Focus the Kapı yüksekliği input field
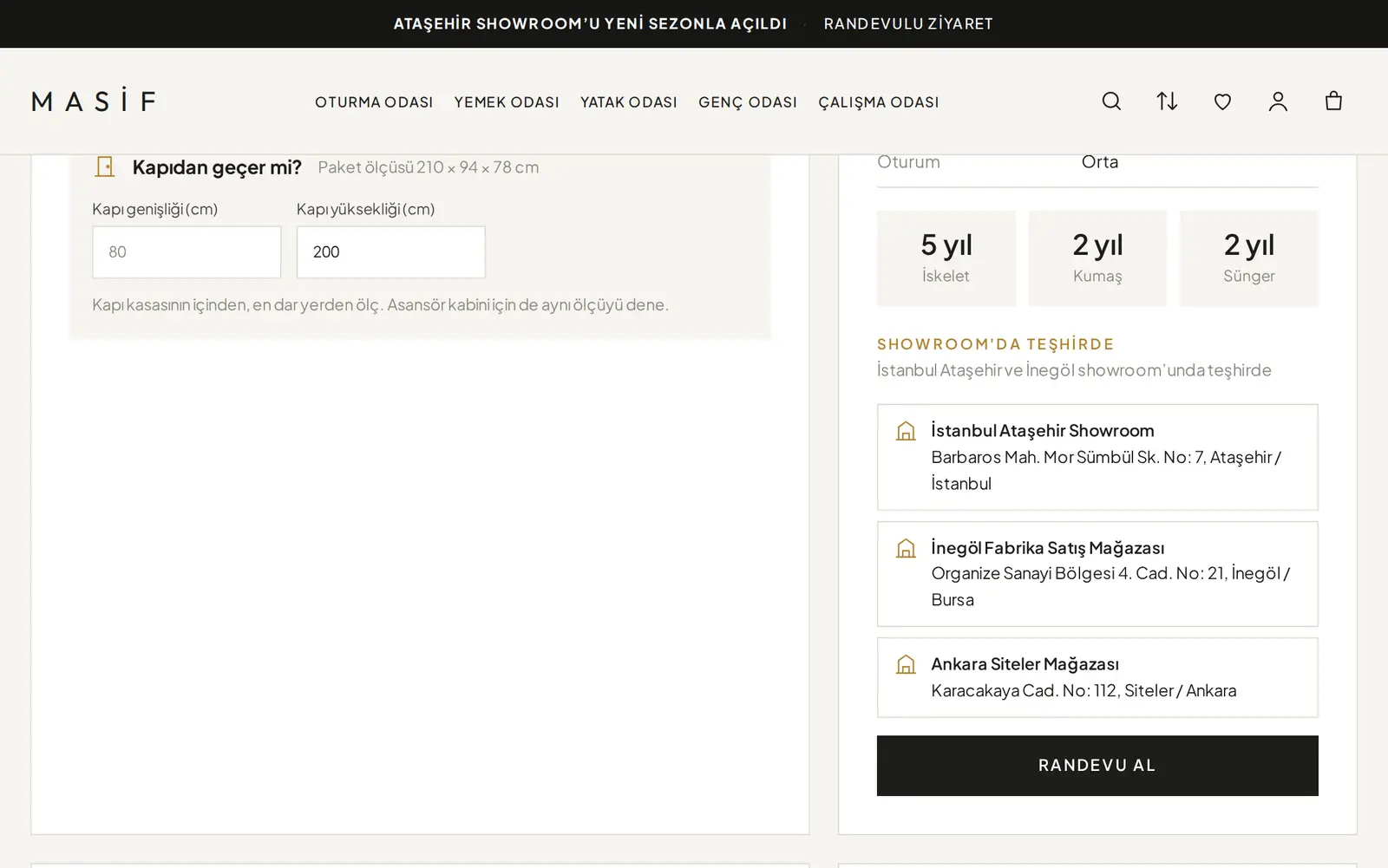This screenshot has width=1388, height=868. coord(391,252)
